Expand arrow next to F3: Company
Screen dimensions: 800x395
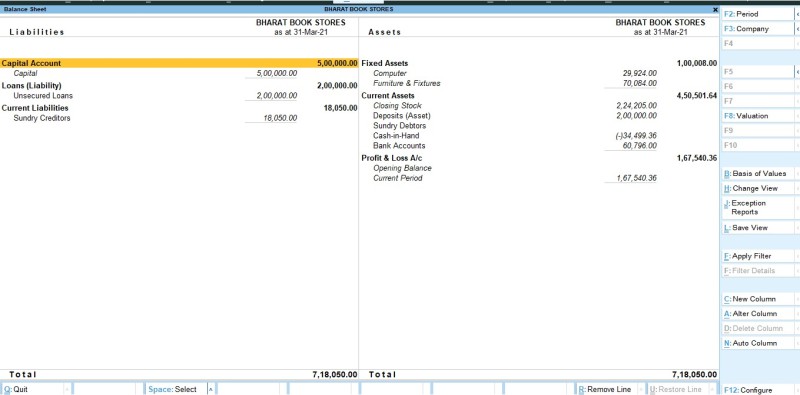pos(797,29)
